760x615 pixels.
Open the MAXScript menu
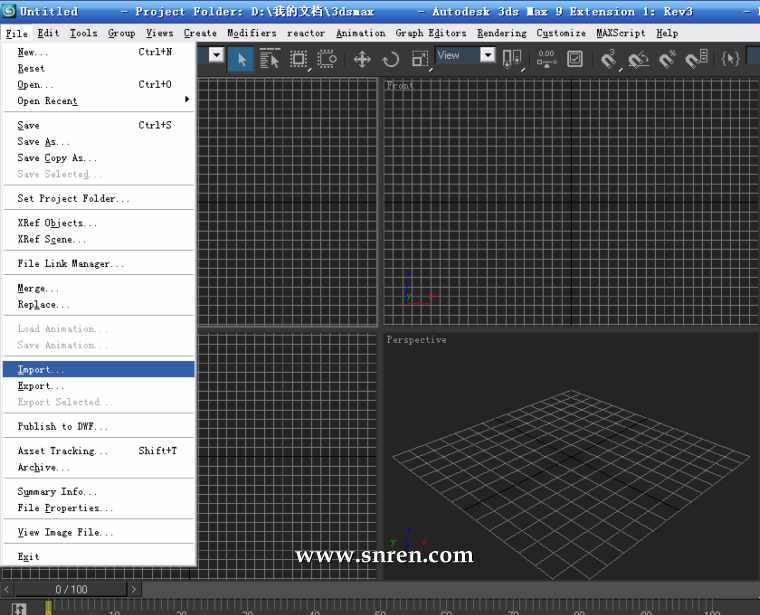(620, 33)
